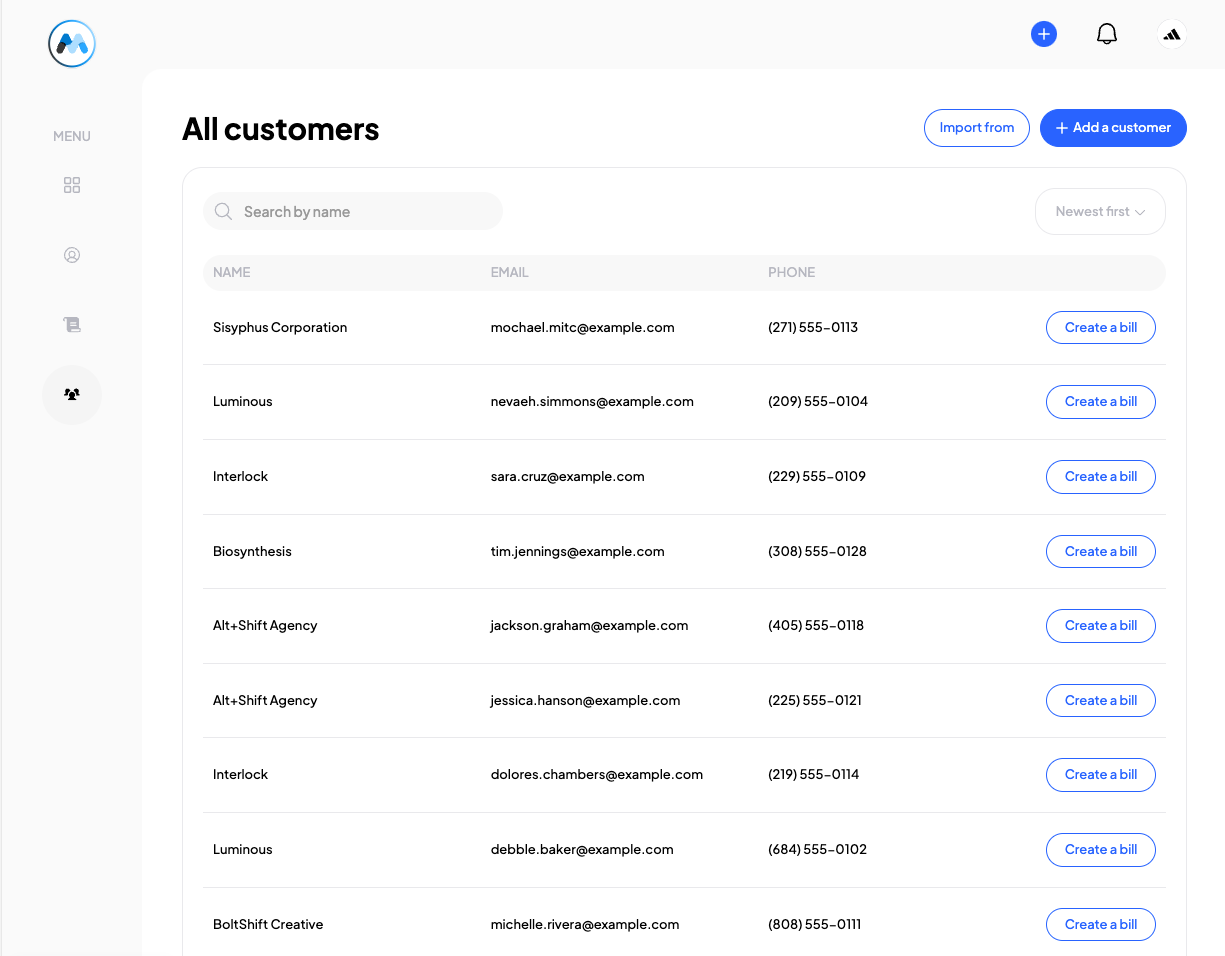Click phone number (225) 555-0121
The height and width of the screenshot is (956, 1225).
tap(815, 701)
